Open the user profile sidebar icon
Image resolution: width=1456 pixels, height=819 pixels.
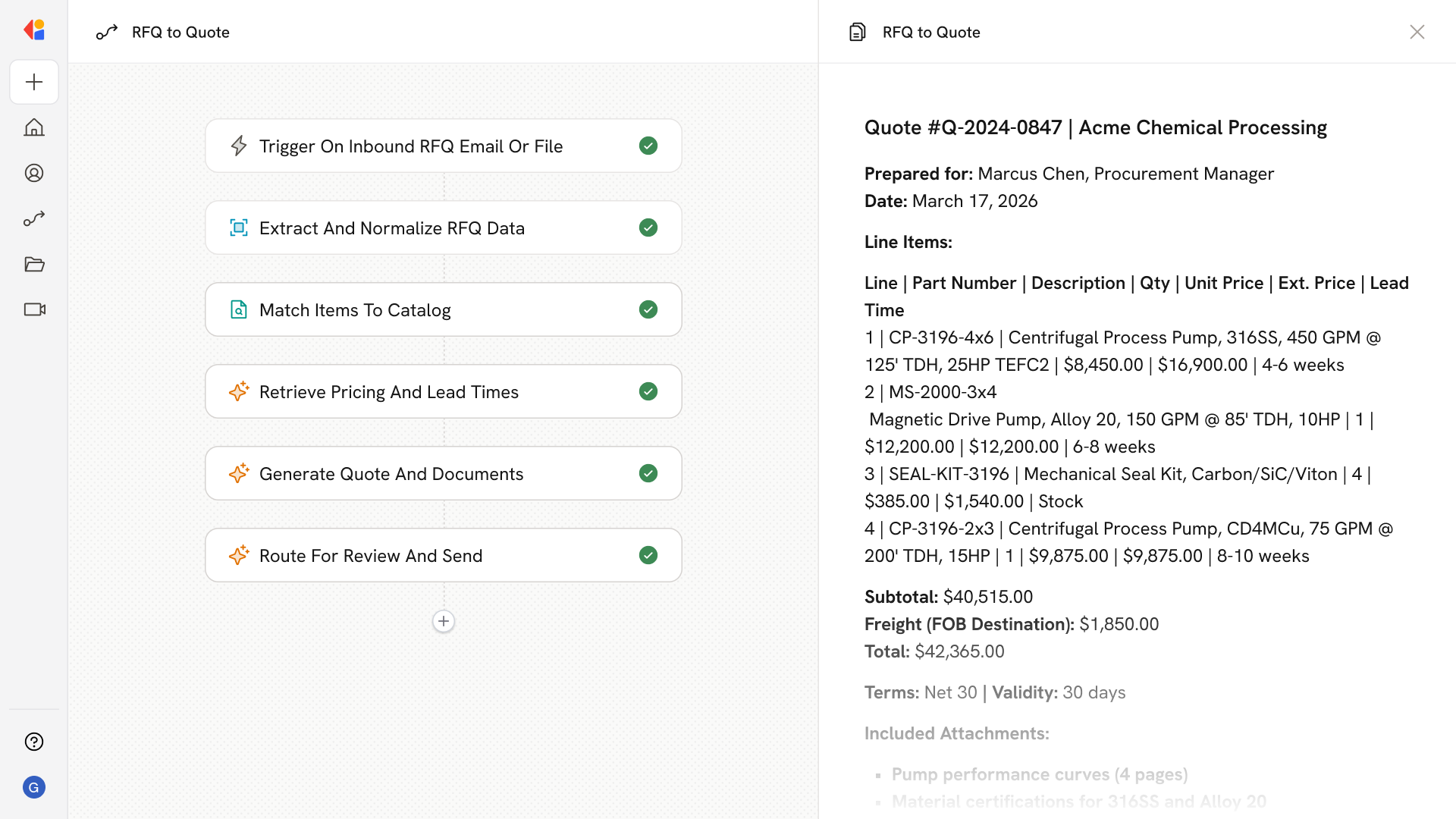click(34, 173)
